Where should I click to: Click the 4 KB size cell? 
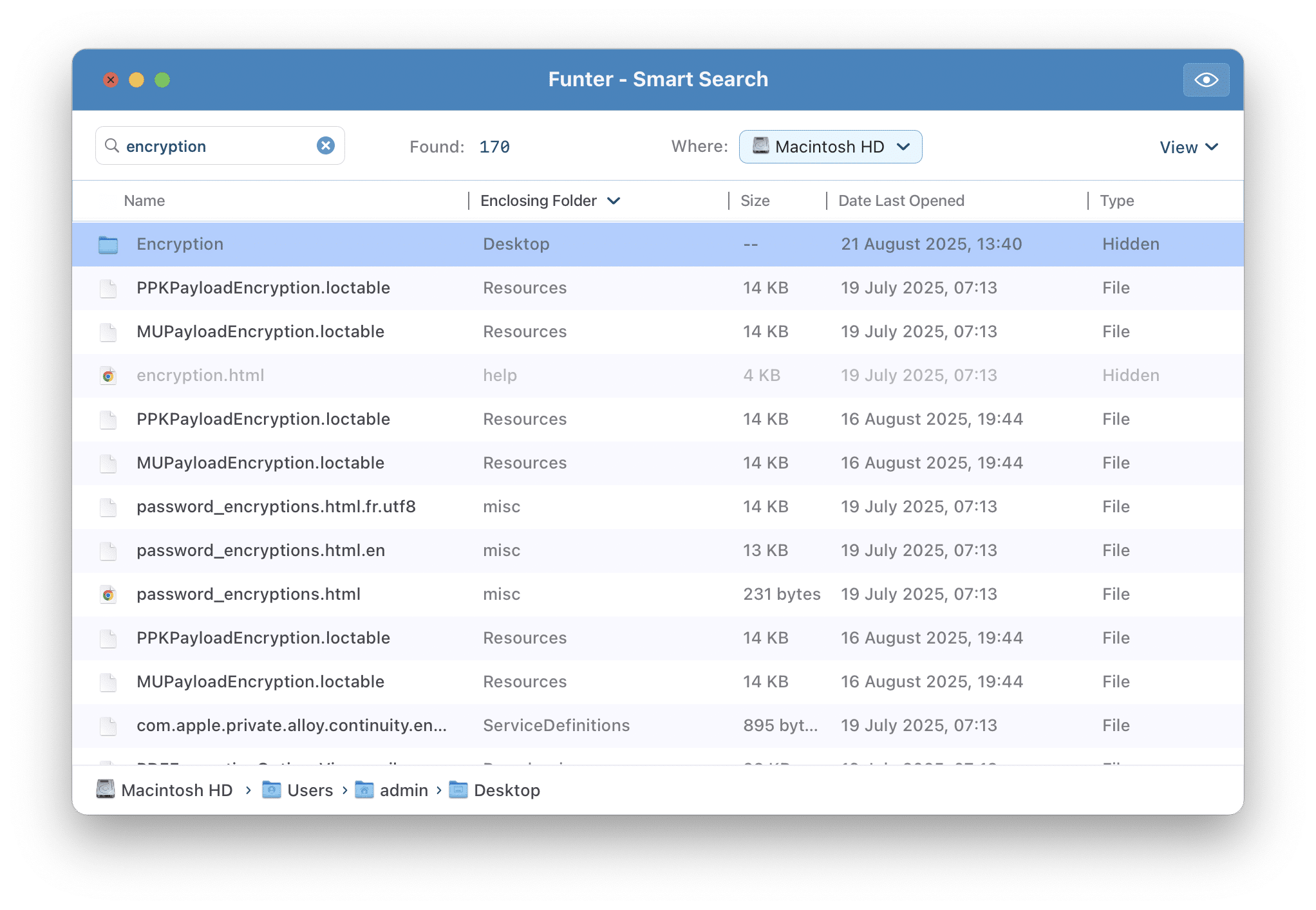coord(762,375)
